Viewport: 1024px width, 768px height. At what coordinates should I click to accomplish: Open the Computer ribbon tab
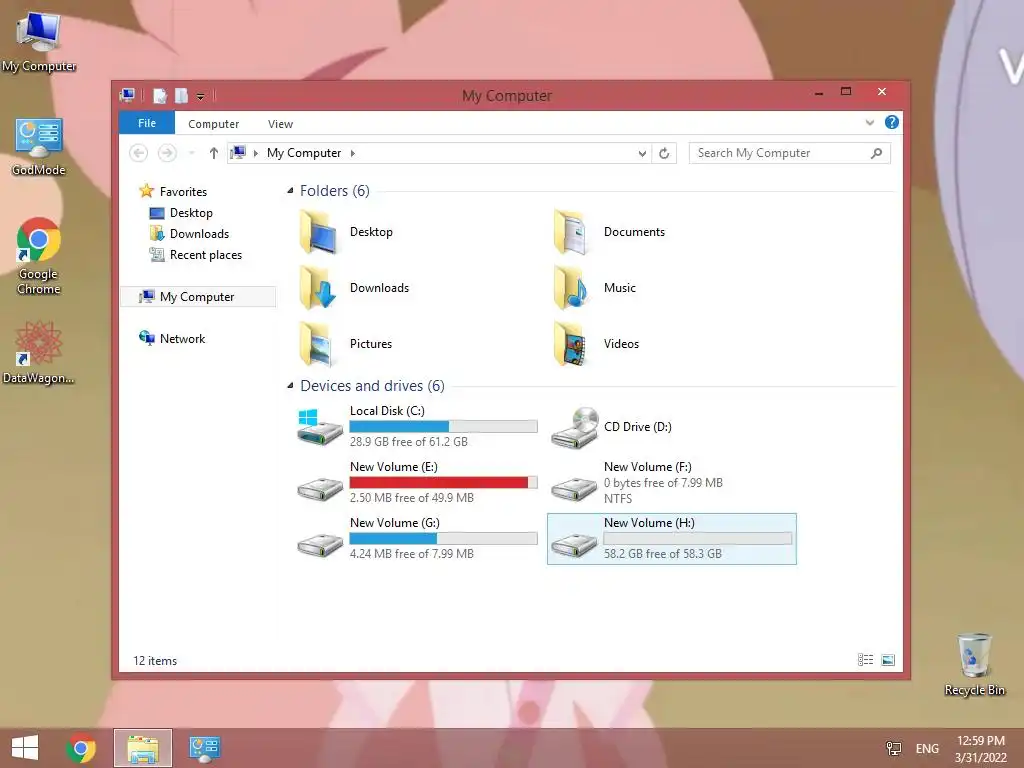pyautogui.click(x=214, y=123)
